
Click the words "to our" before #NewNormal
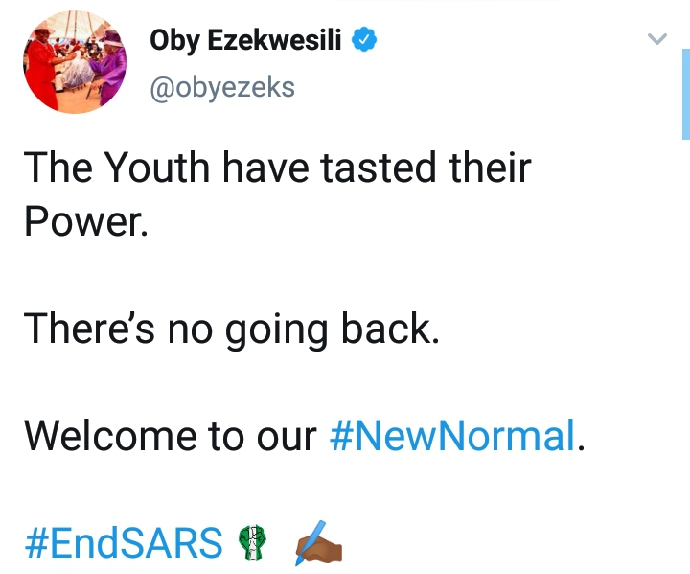pos(263,435)
